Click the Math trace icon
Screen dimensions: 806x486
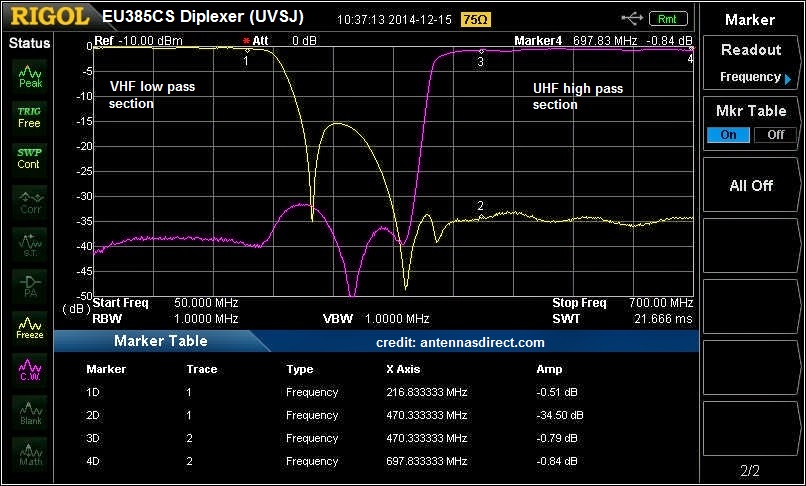tap(30, 454)
